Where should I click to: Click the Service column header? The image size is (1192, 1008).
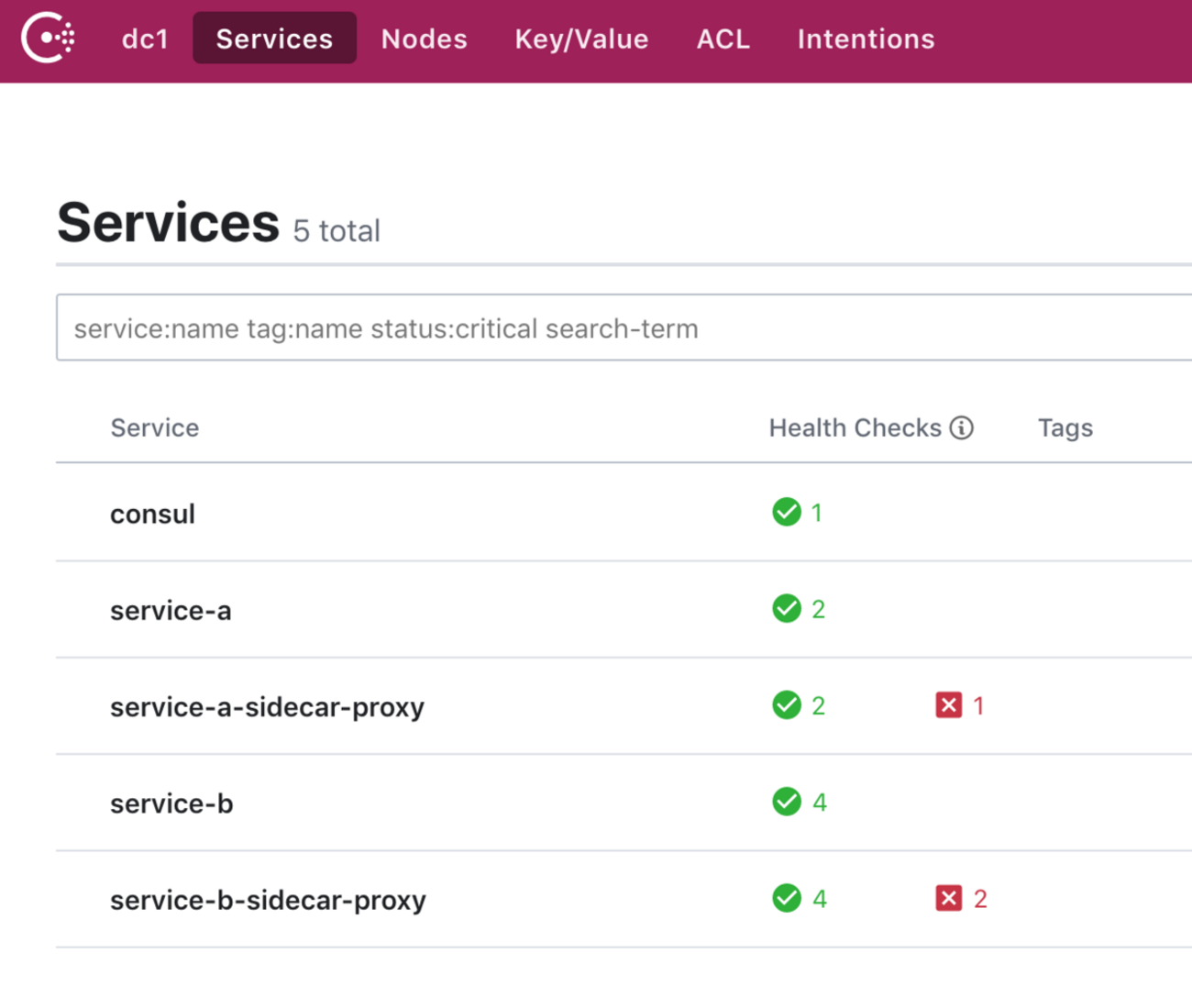coord(155,427)
